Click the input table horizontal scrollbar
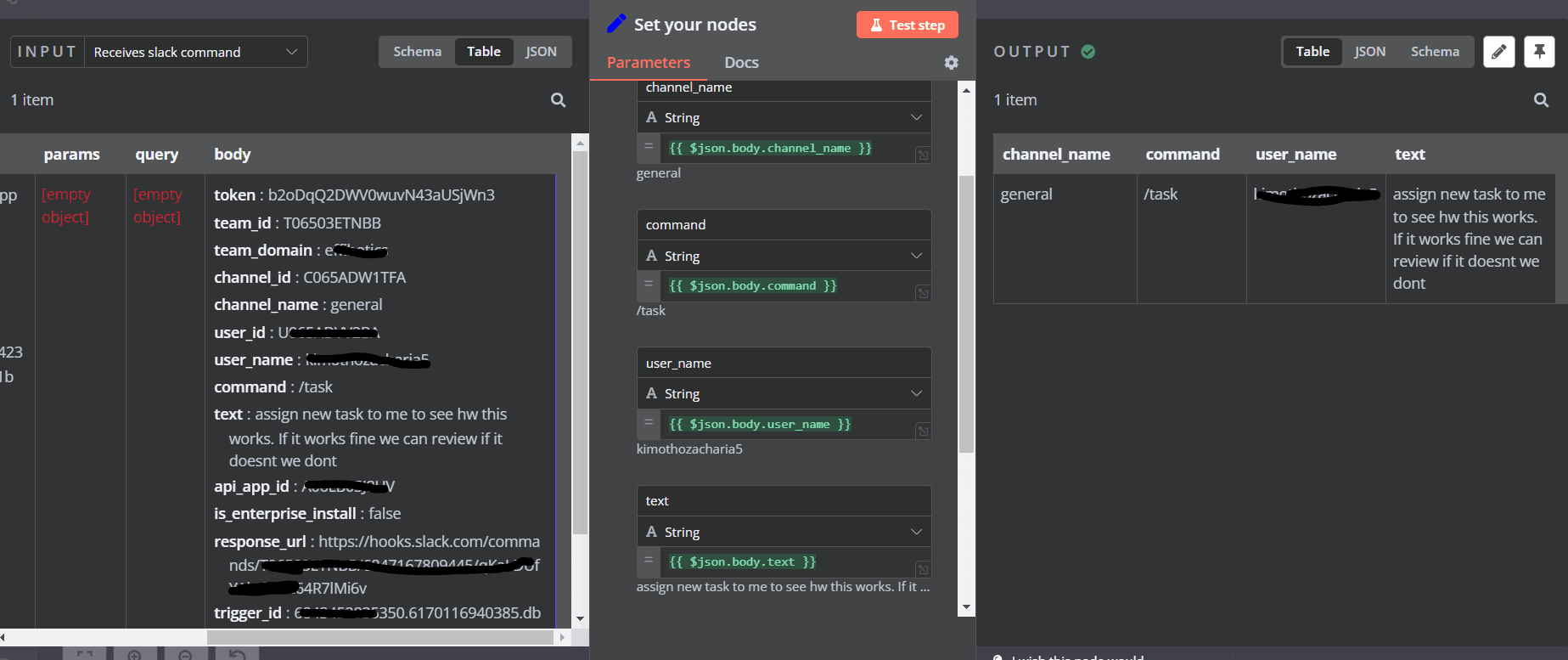 coord(380,636)
